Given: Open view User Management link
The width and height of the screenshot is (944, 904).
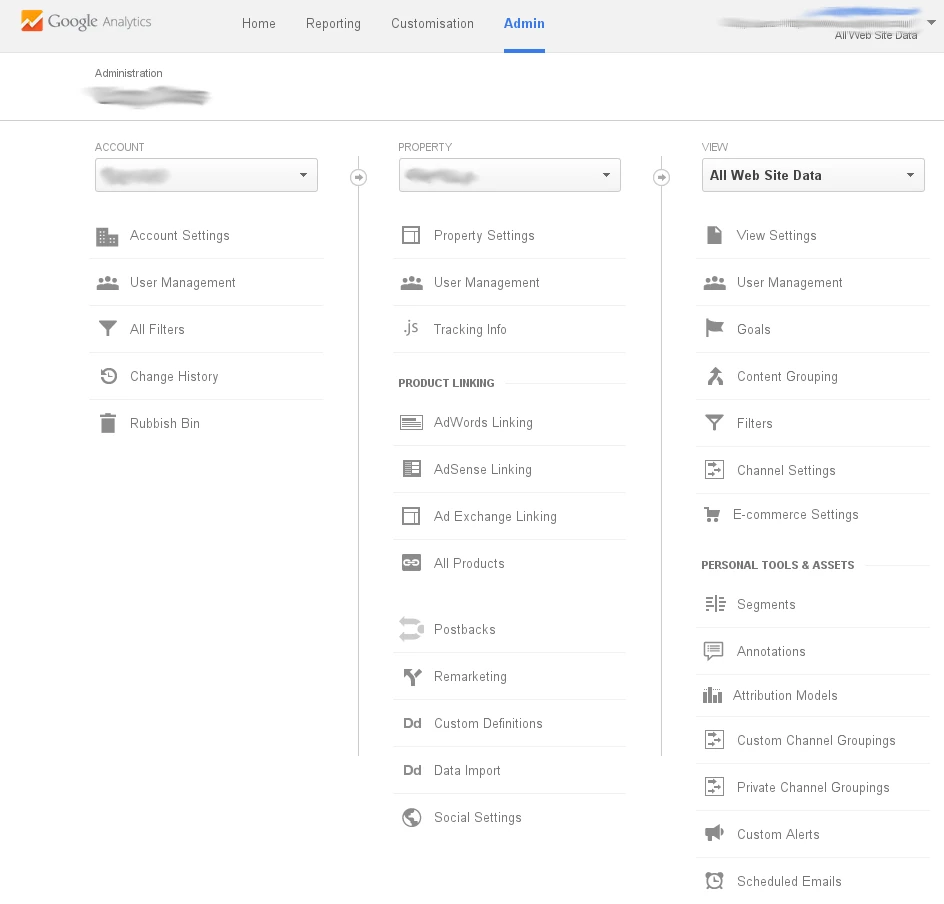Looking at the screenshot, I should (790, 282).
